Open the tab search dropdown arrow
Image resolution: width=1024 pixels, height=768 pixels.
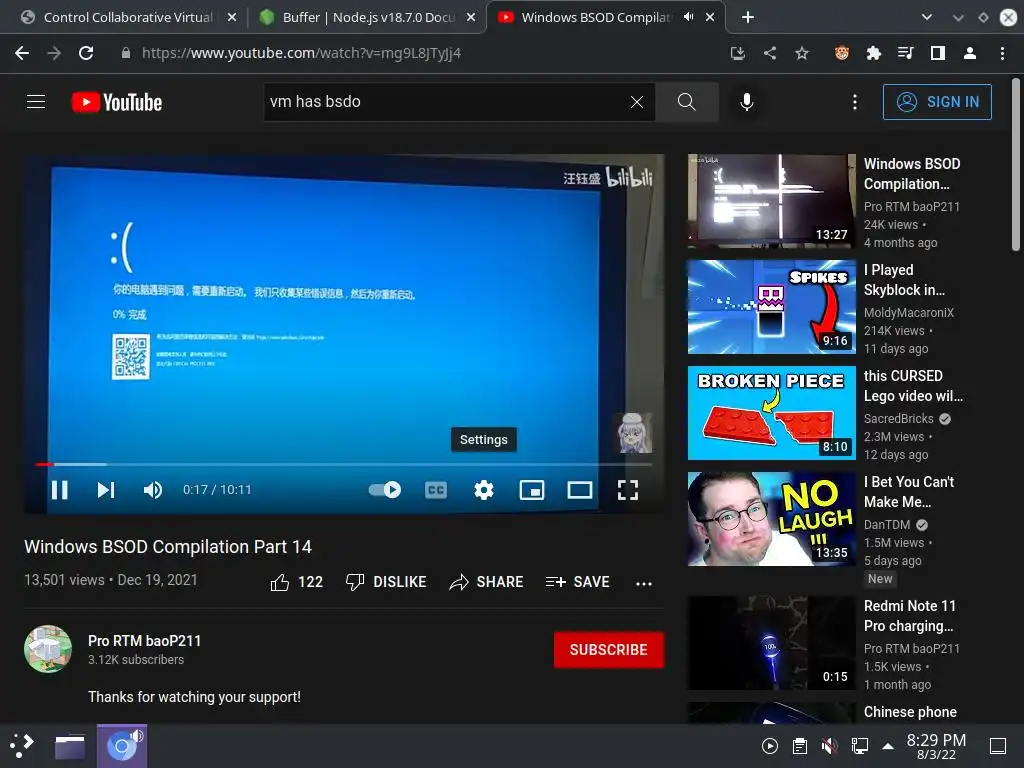pyautogui.click(x=927, y=18)
